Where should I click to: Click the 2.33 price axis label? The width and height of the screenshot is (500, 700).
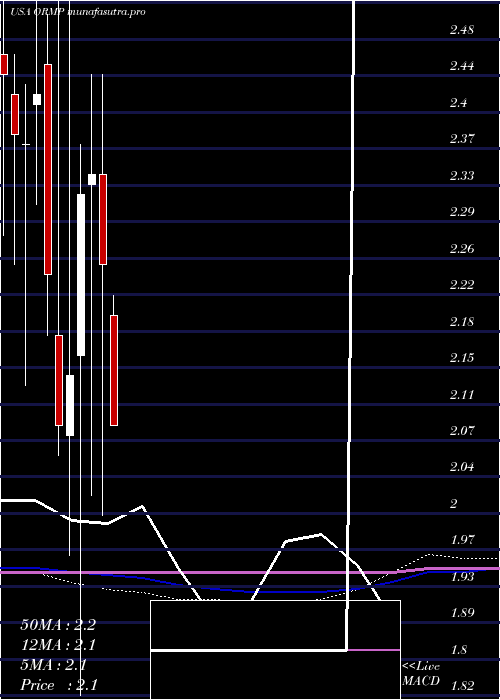pyautogui.click(x=462, y=175)
